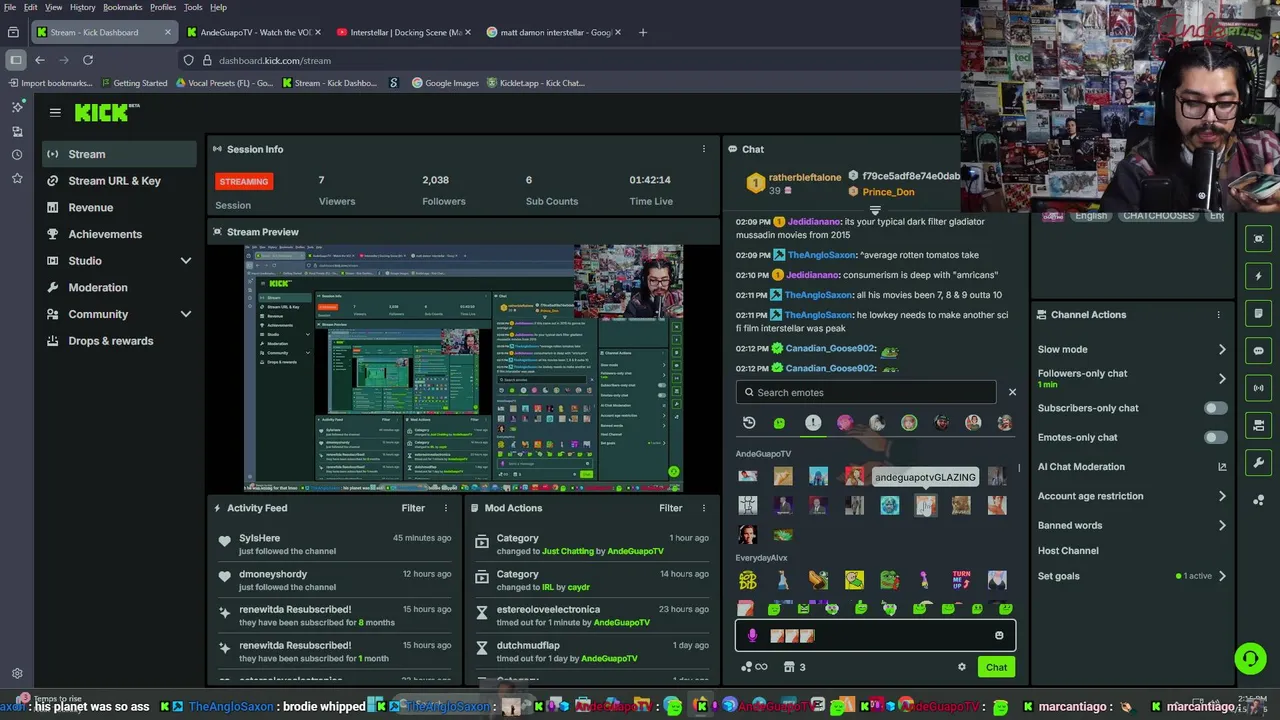Image resolution: width=1280 pixels, height=720 pixels.
Task: Click ratherbleftalone in chat leaderboard
Action: (x=805, y=178)
